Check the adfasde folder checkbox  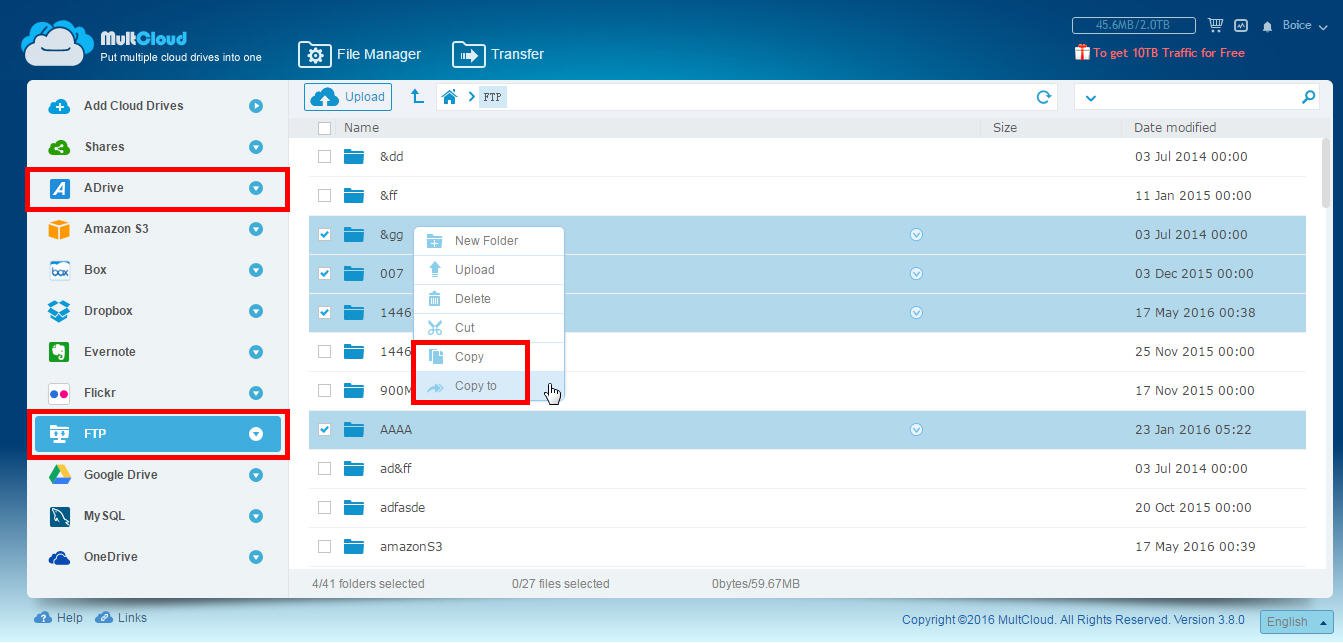[x=324, y=507]
